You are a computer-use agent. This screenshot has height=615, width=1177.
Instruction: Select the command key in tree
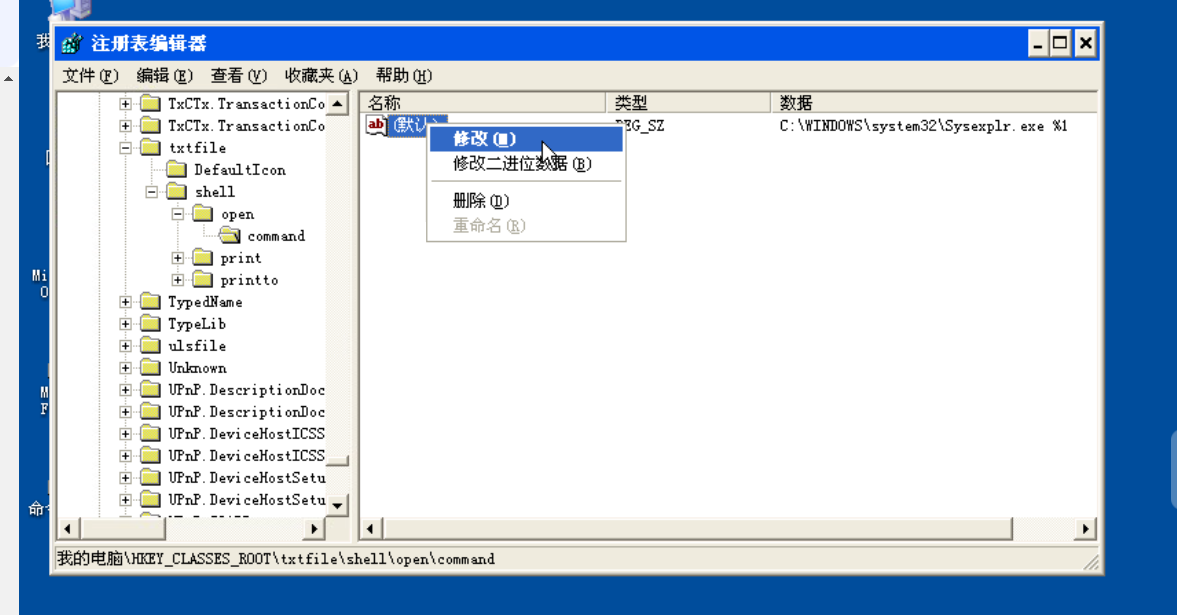coord(276,237)
